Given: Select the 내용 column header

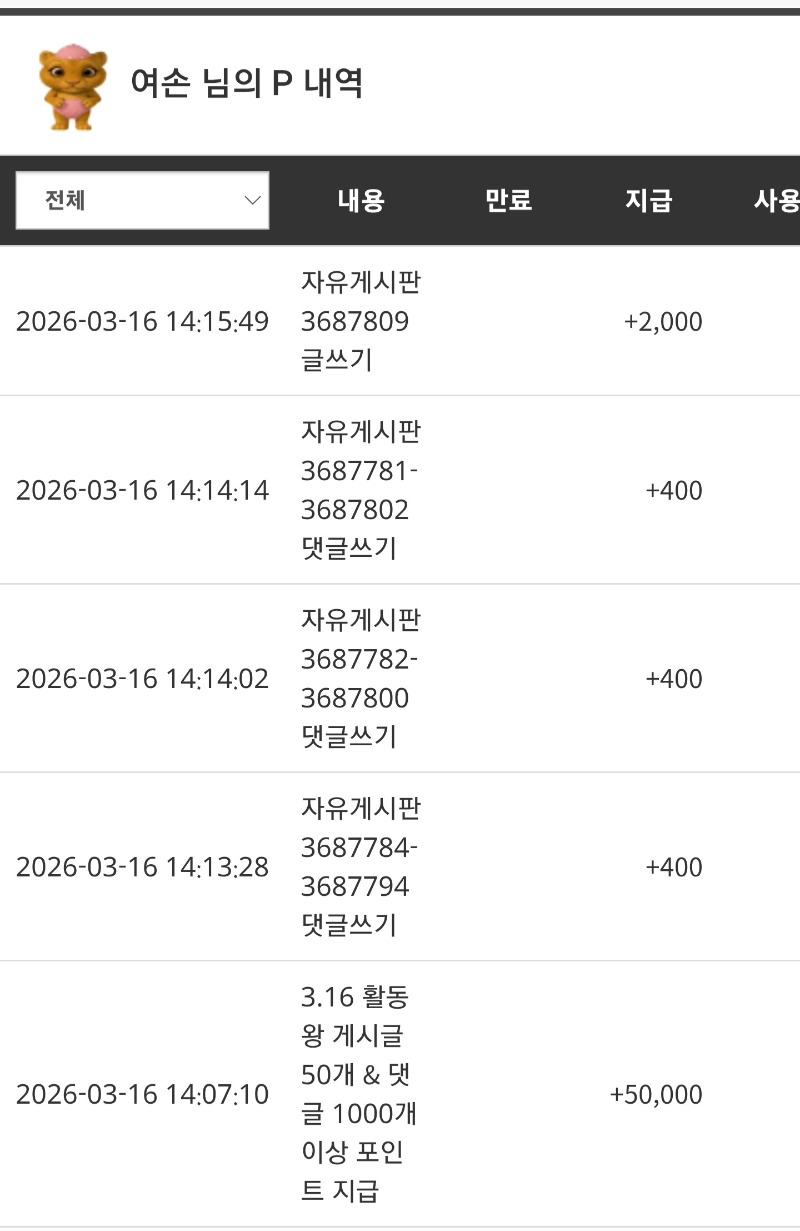Looking at the screenshot, I should pyautogui.click(x=361, y=200).
